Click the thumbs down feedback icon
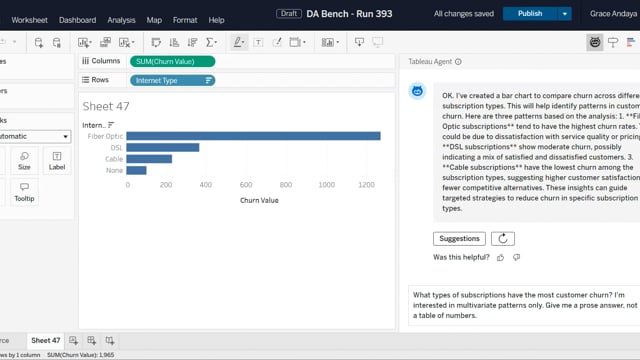Screen dimensions: 640x360 click(x=516, y=257)
